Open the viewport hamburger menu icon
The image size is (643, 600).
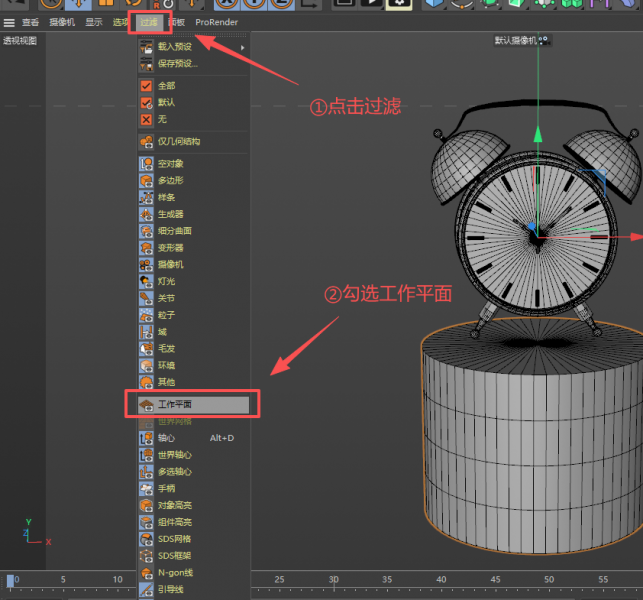coord(9,23)
